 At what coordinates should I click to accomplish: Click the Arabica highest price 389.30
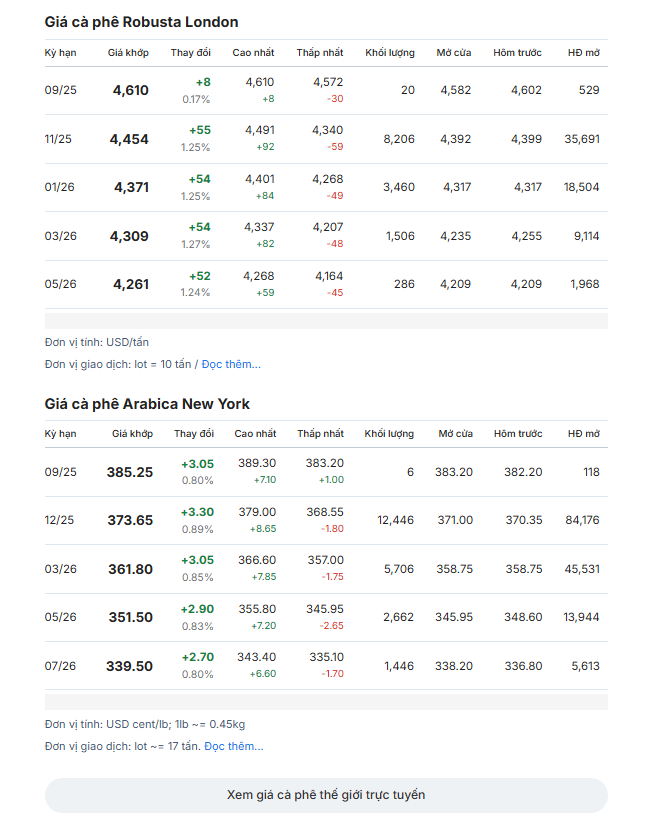coord(257,463)
